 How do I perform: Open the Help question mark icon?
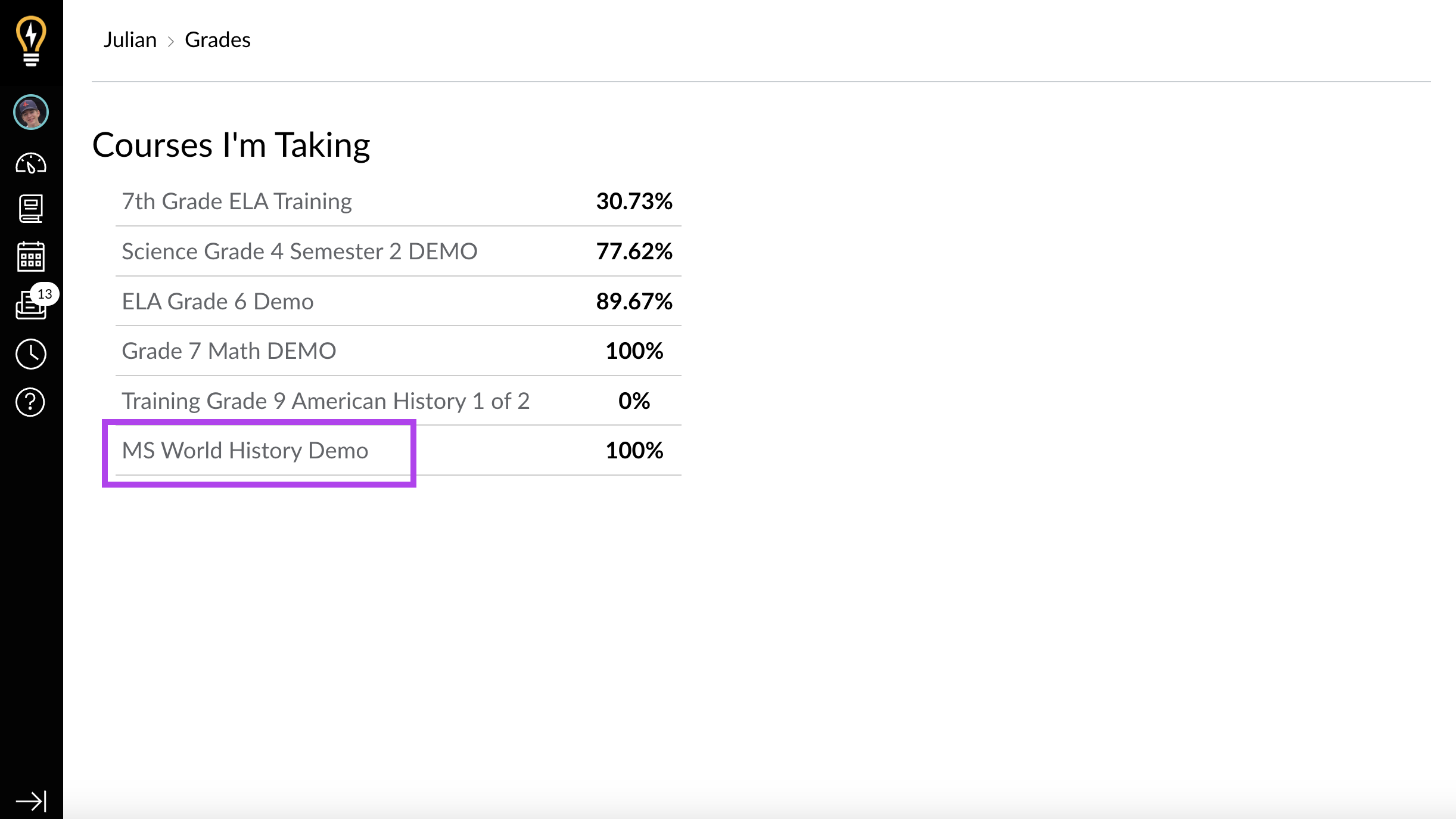click(30, 402)
